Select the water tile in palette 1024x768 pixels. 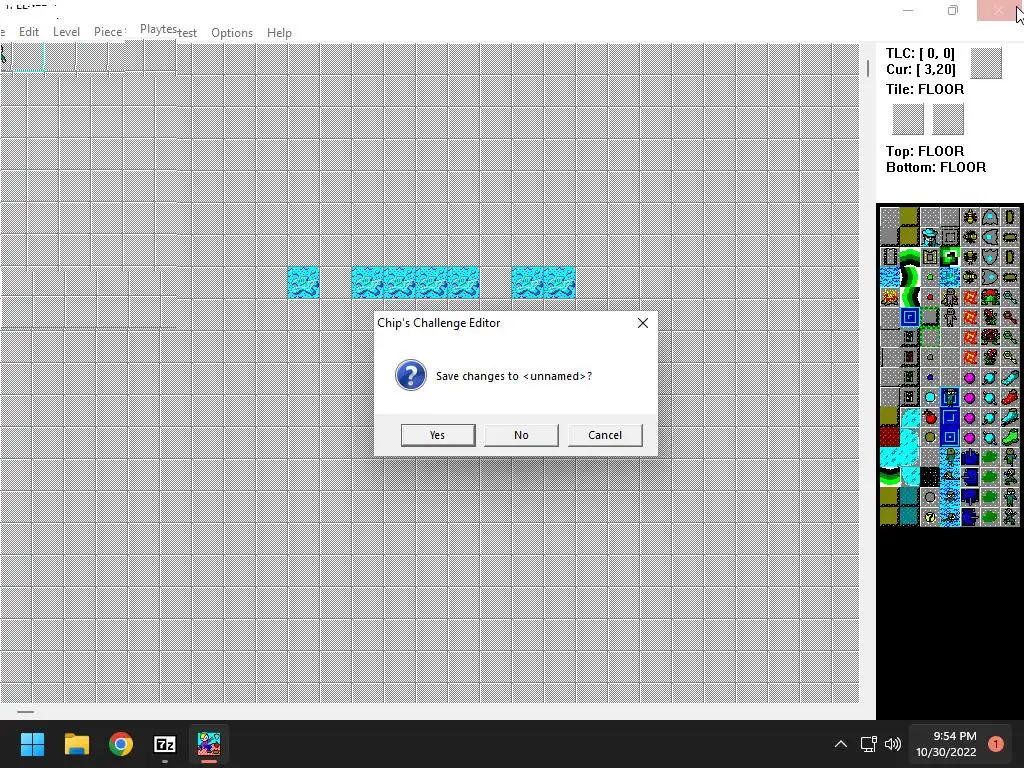pos(889,277)
